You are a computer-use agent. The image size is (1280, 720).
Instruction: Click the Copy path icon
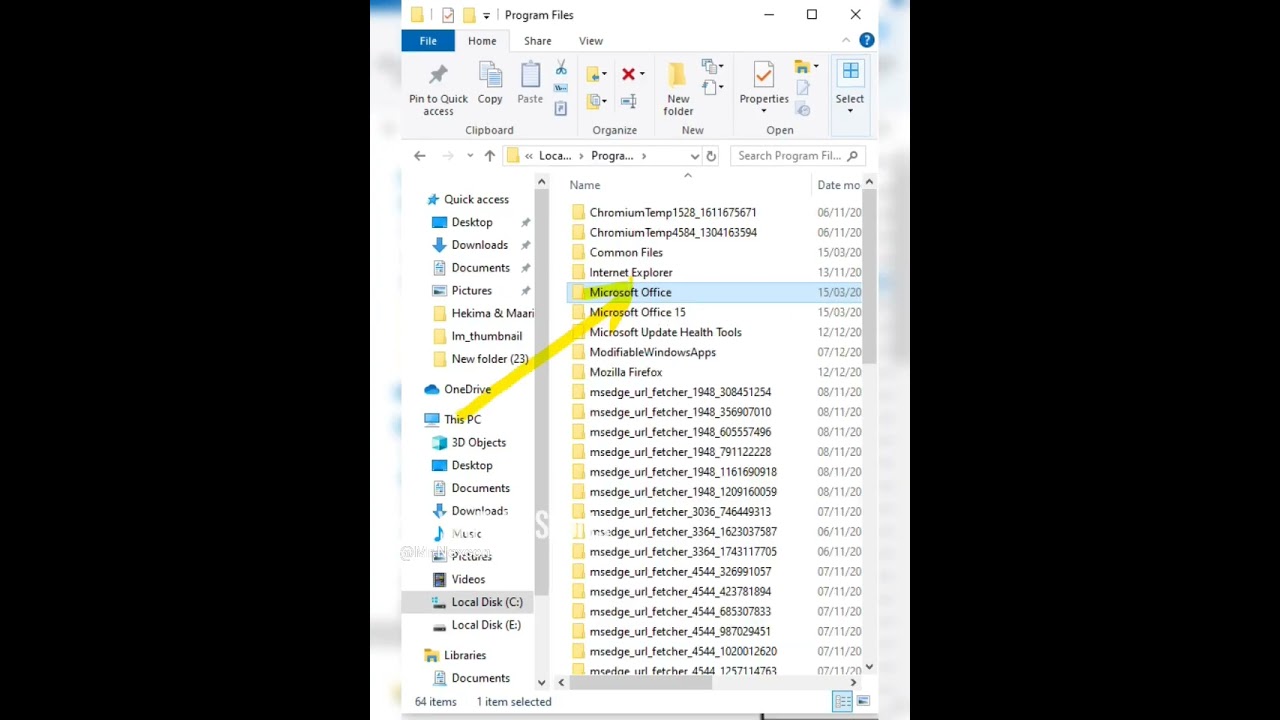[561, 88]
